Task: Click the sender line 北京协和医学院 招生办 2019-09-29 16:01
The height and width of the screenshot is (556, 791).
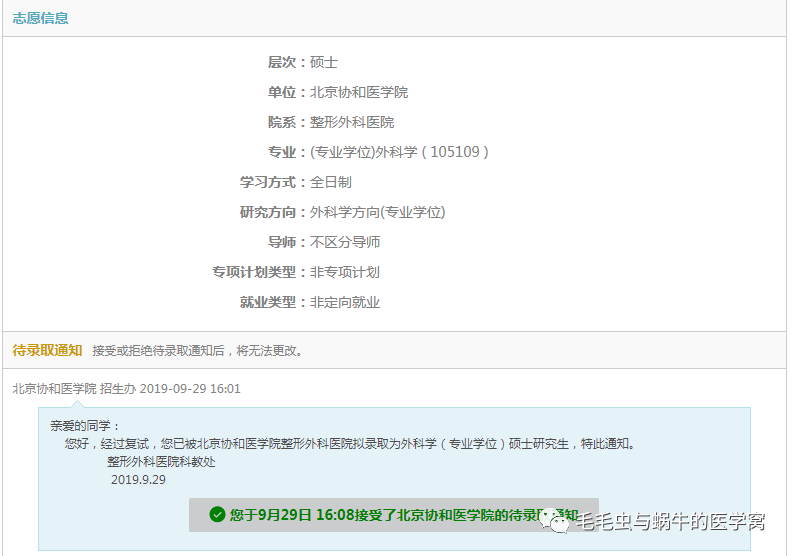Action: click(127, 389)
